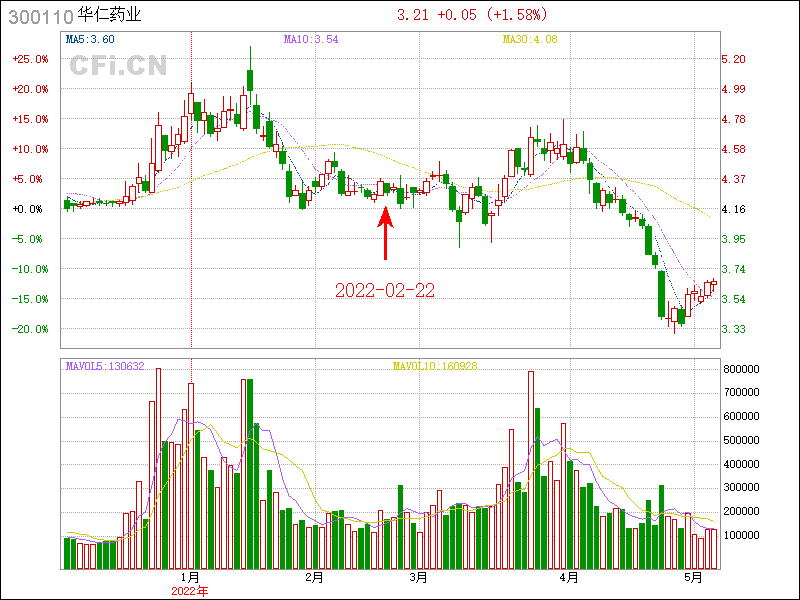Select the MA30:4.08 indicator label
800x600 pixels.
[x=530, y=40]
